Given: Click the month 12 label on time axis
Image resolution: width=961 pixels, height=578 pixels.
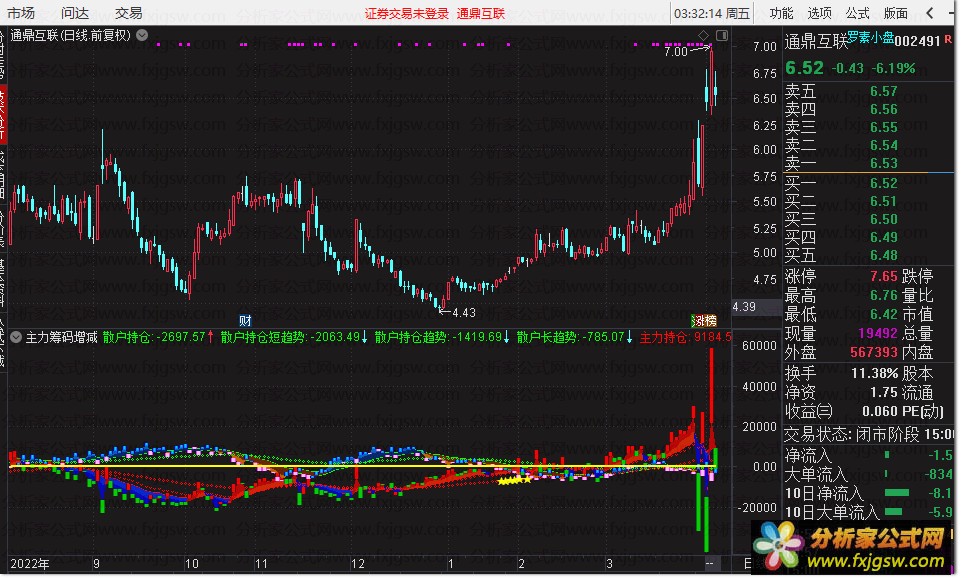Looking at the screenshot, I should coord(357,563).
